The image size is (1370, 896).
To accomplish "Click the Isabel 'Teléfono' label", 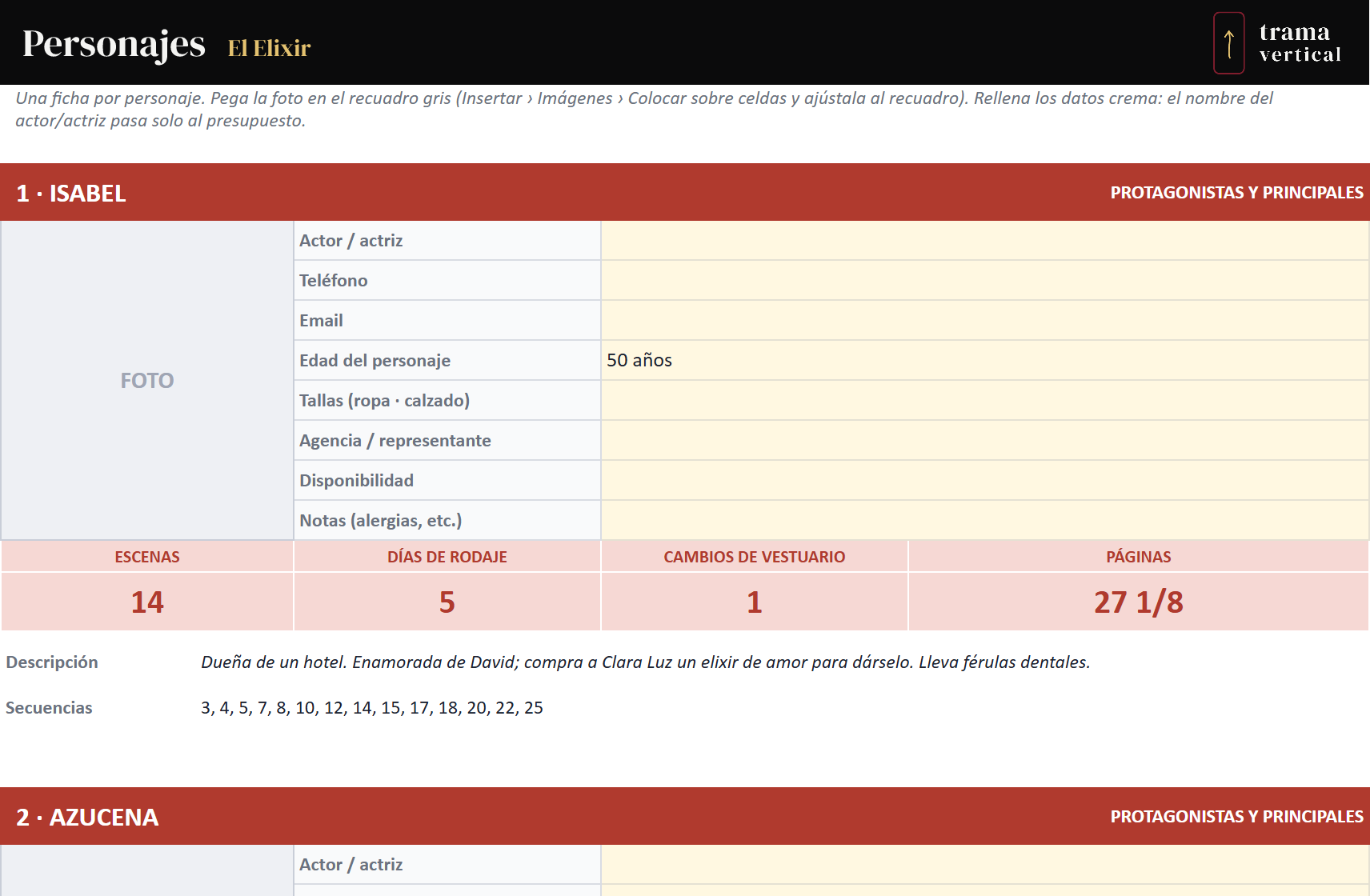I will [333, 281].
